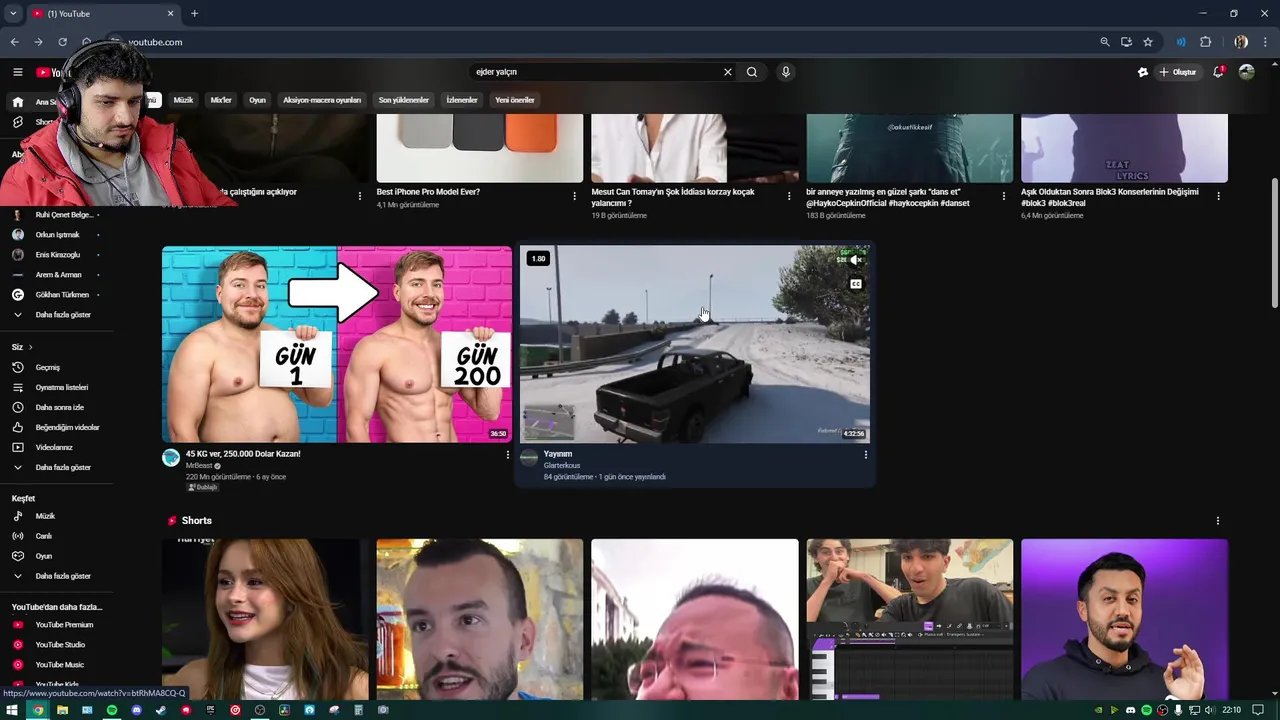Screen dimensions: 1280x720
Task: Select the Mix'ler filter chip
Action: tap(221, 100)
